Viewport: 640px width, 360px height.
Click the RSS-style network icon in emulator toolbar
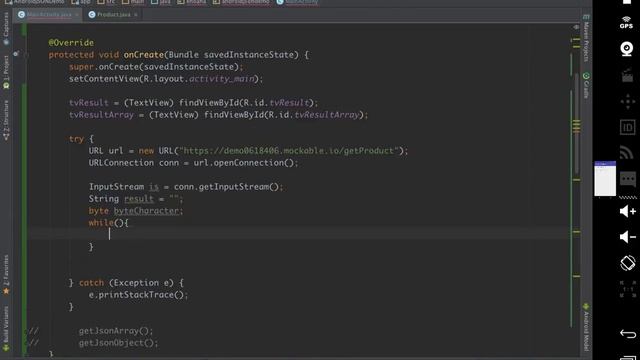(627, 153)
